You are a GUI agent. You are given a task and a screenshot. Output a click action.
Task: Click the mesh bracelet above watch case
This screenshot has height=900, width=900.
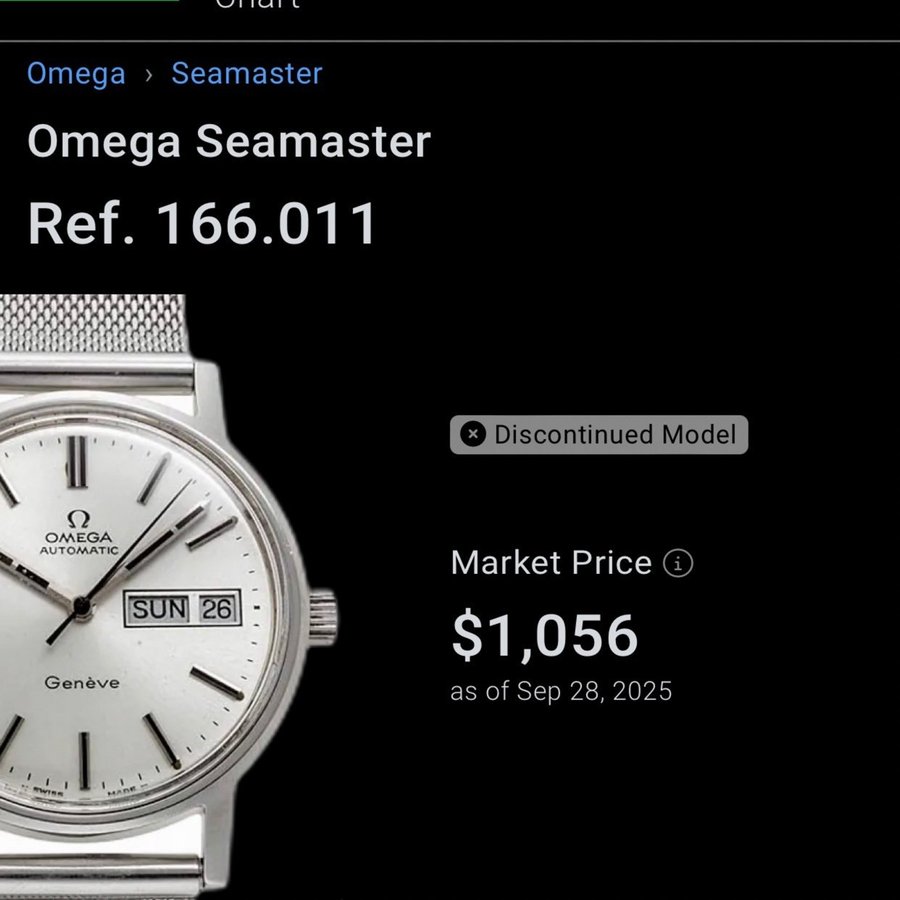pos(93,324)
